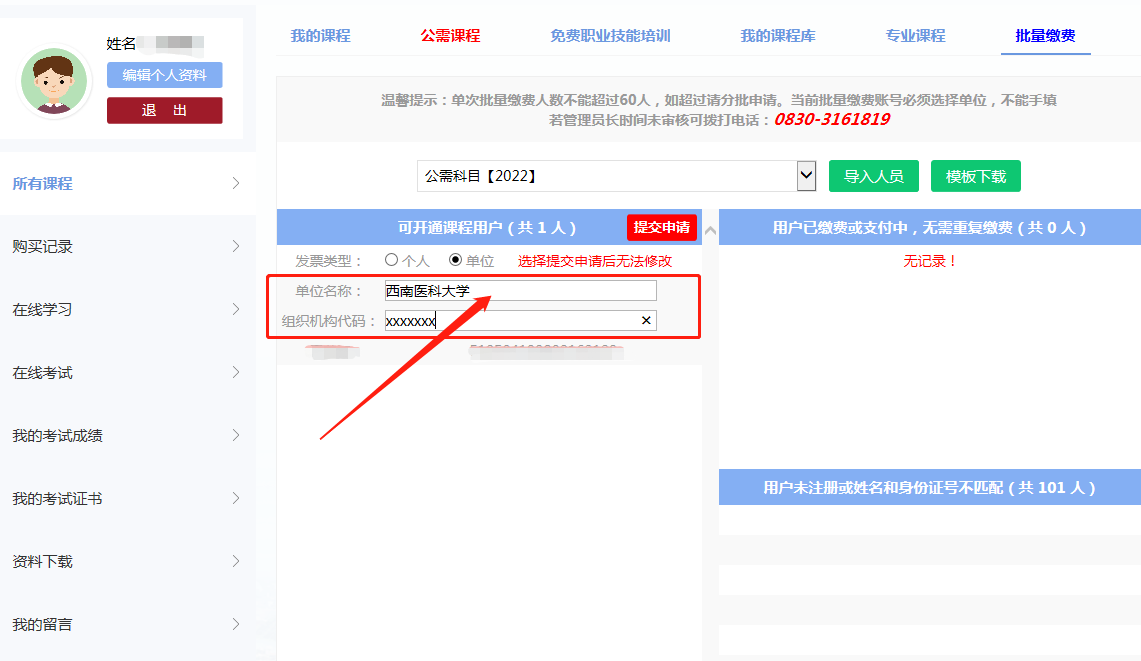Open the 在线考试 sidebar entry

(x=127, y=373)
